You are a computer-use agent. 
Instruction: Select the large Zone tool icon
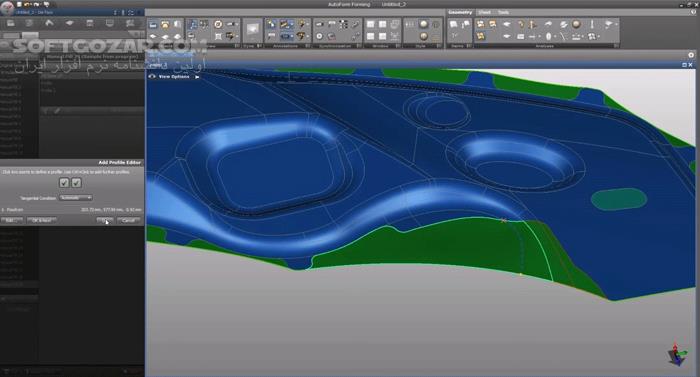click(x=253, y=29)
